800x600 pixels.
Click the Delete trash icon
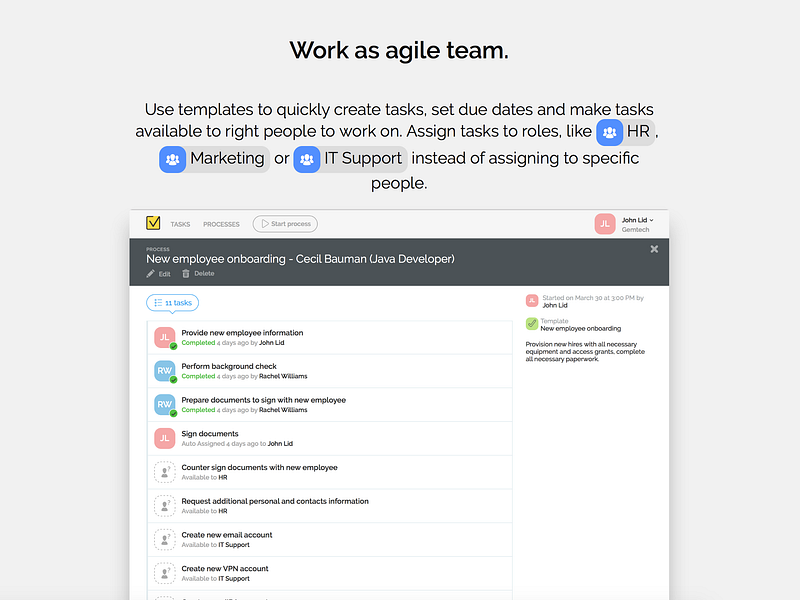click(186, 273)
